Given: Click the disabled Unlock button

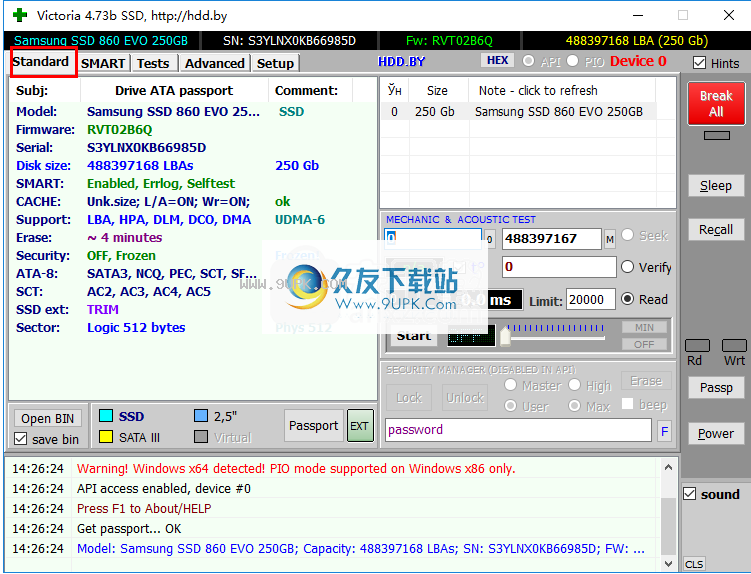Looking at the screenshot, I should [465, 398].
